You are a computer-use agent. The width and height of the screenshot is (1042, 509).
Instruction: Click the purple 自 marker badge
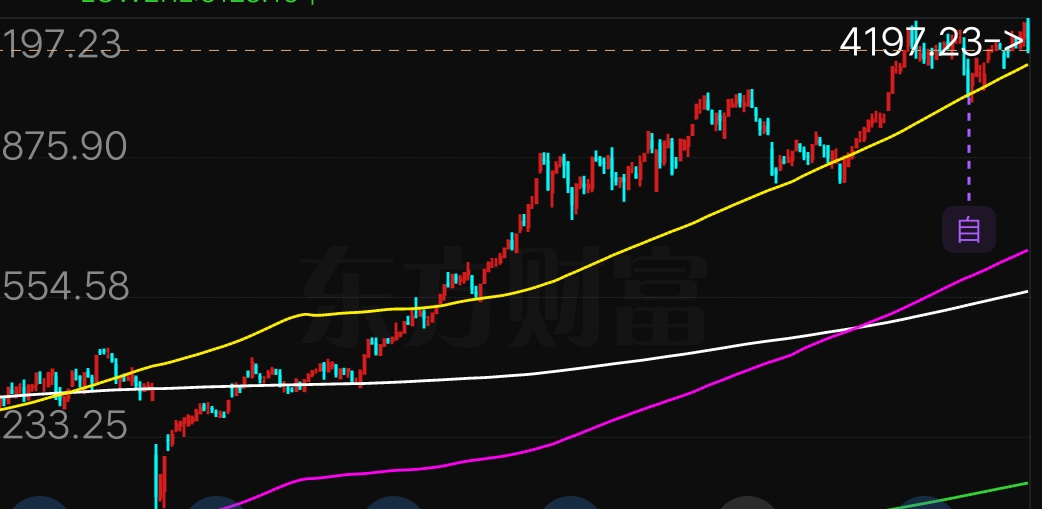click(968, 229)
